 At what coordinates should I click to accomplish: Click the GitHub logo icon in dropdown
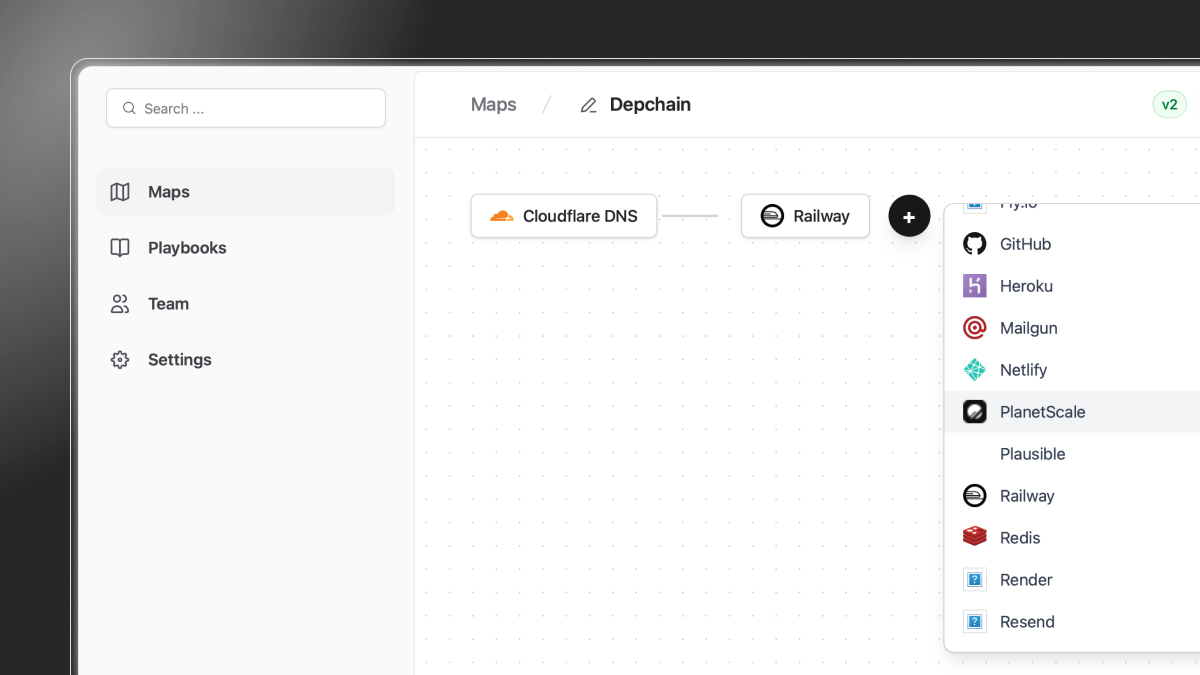point(974,244)
